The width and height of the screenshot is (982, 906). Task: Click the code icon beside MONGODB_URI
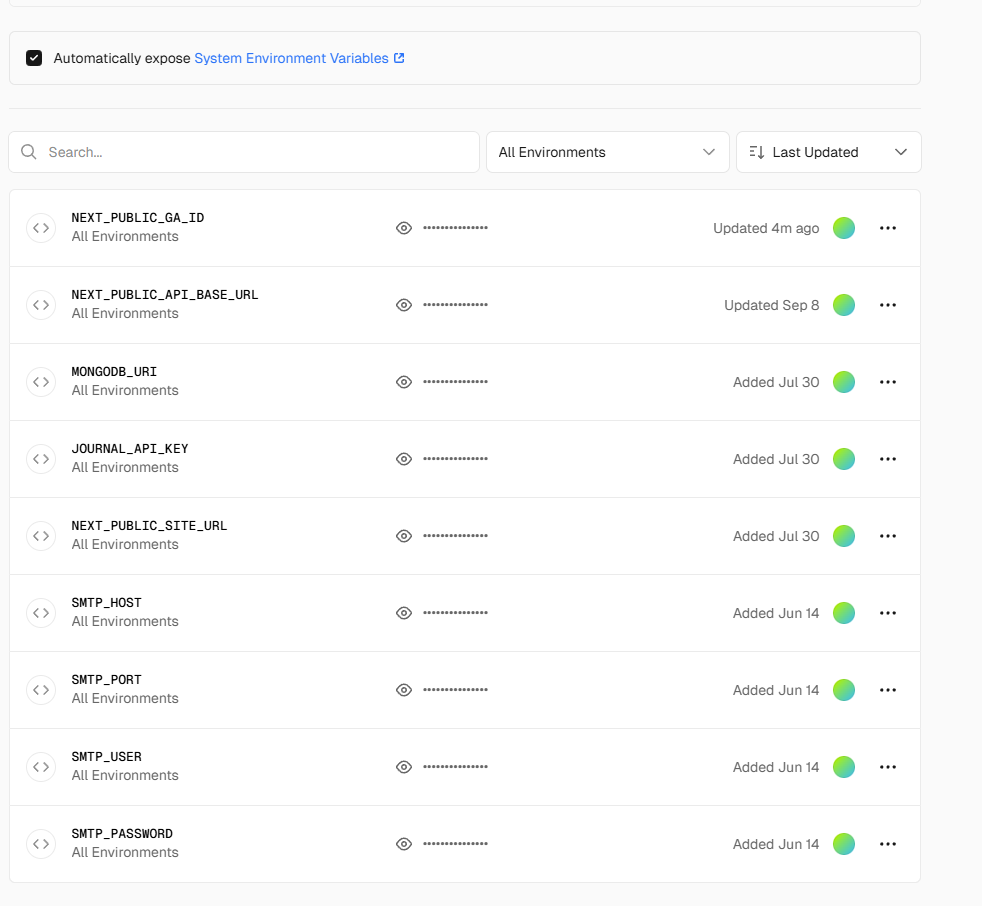click(x=41, y=382)
